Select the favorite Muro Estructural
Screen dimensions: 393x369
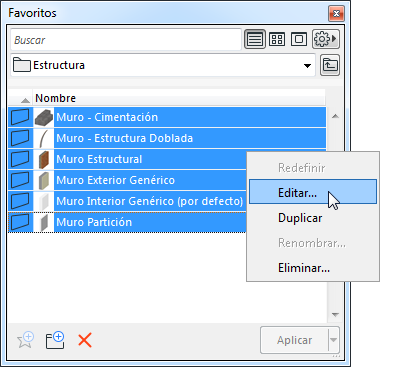[x=127, y=159]
